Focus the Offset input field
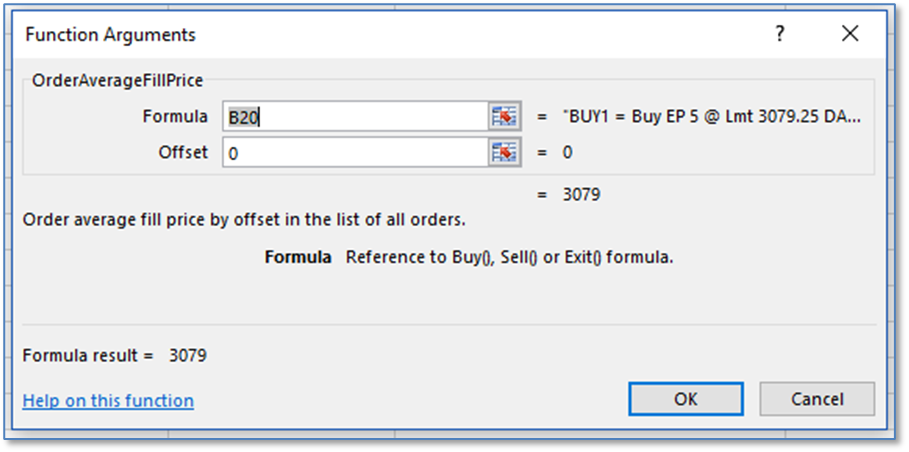The image size is (909, 452). [x=355, y=152]
